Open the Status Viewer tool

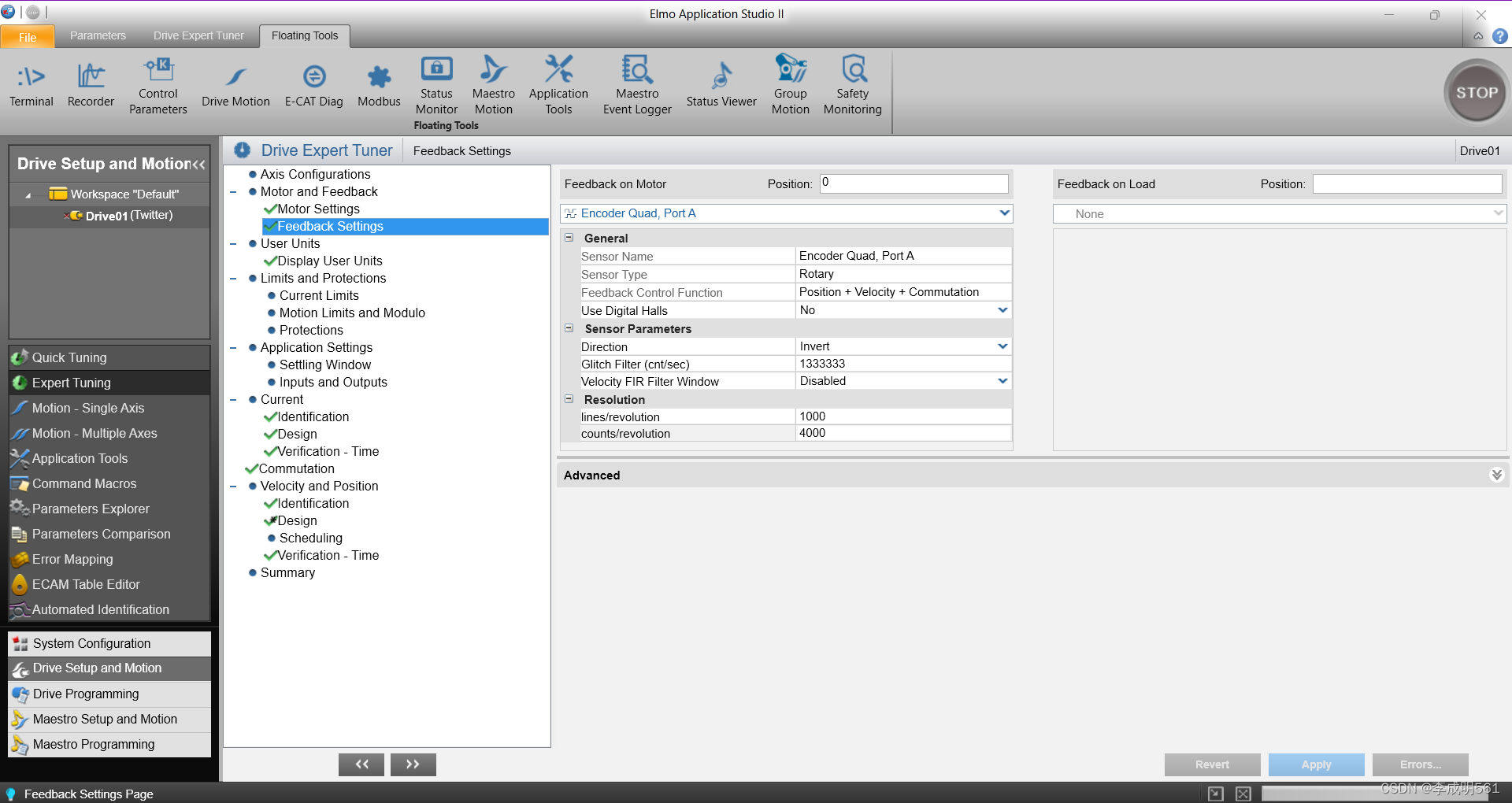coord(721,85)
